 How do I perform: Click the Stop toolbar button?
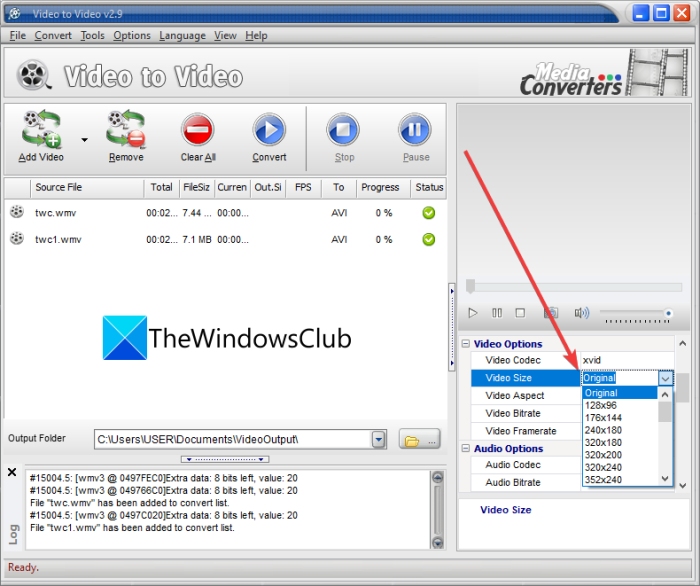(343, 137)
